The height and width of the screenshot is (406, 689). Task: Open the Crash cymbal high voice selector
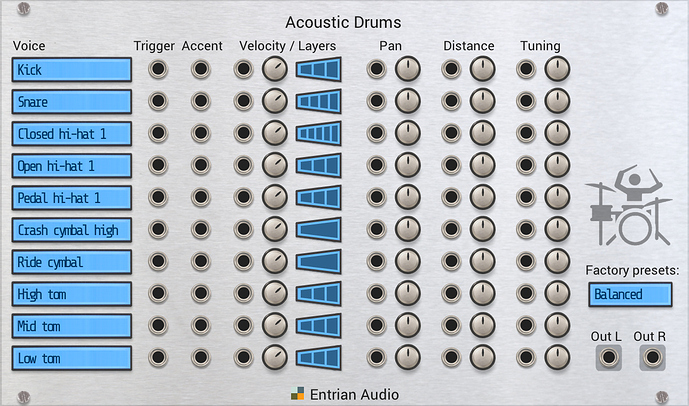(x=72, y=230)
